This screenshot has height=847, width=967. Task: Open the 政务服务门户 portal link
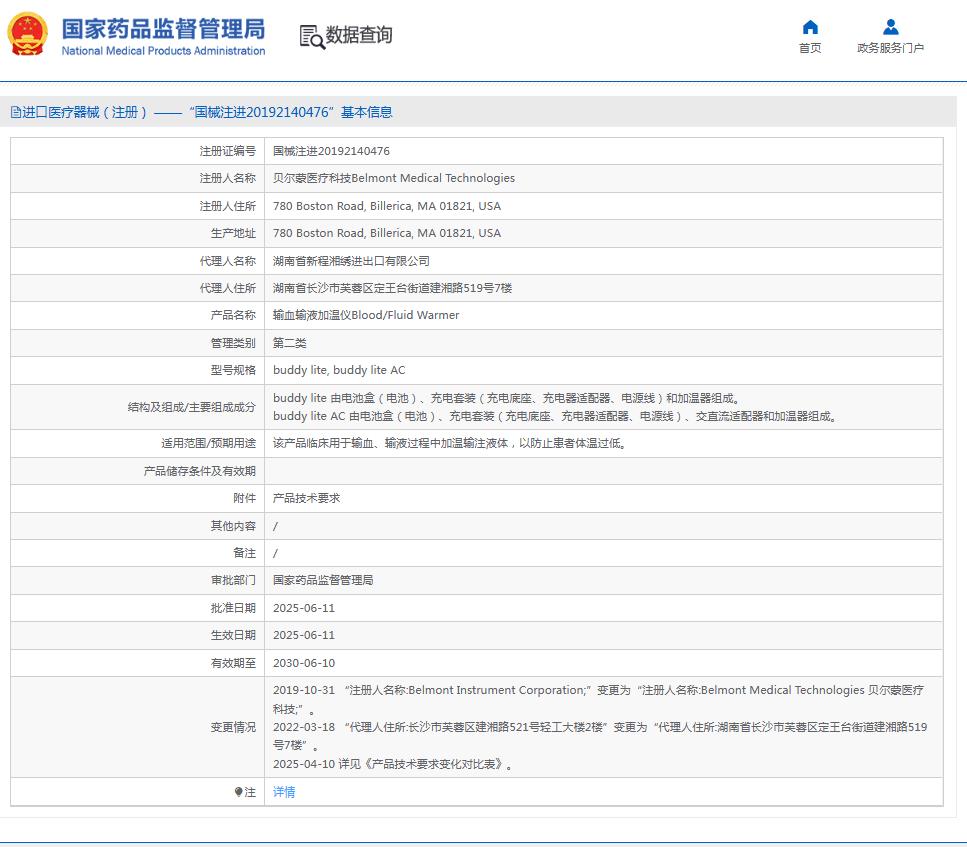click(x=889, y=48)
